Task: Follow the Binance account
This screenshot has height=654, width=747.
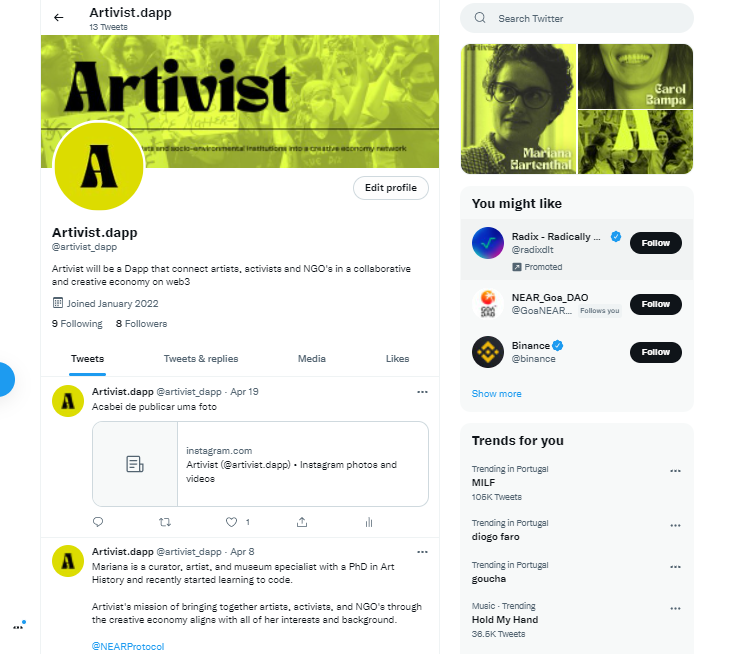Action: coord(656,352)
